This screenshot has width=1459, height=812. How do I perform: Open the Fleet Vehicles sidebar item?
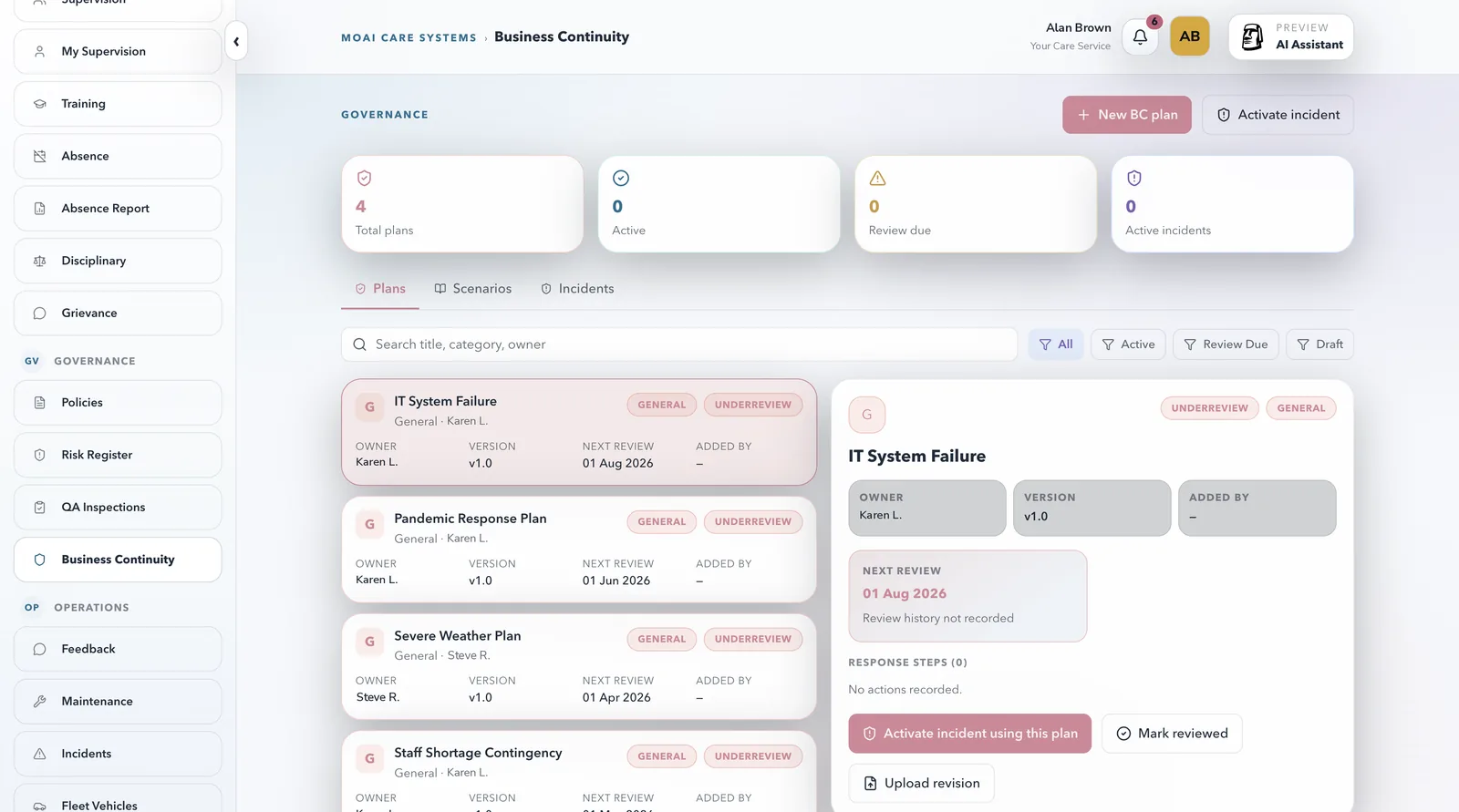click(118, 798)
